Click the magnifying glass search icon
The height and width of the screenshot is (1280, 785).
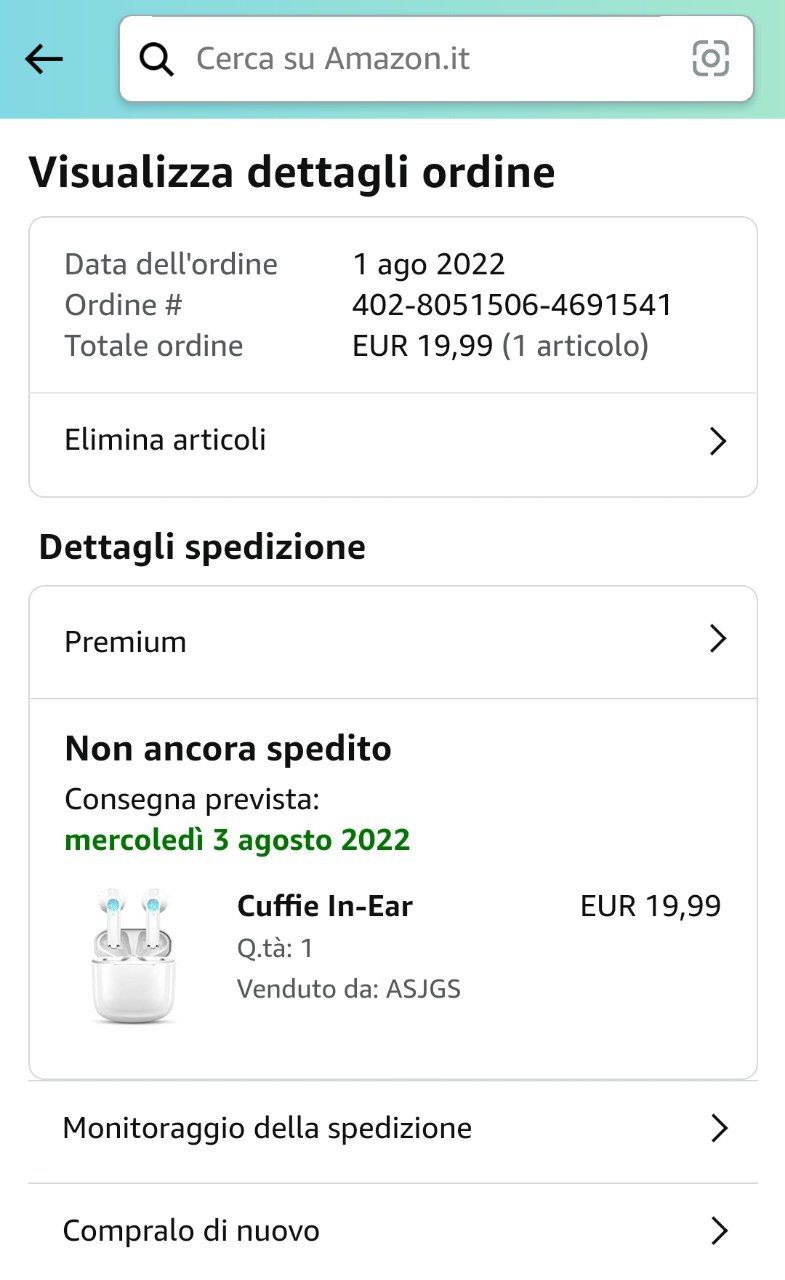pos(156,60)
